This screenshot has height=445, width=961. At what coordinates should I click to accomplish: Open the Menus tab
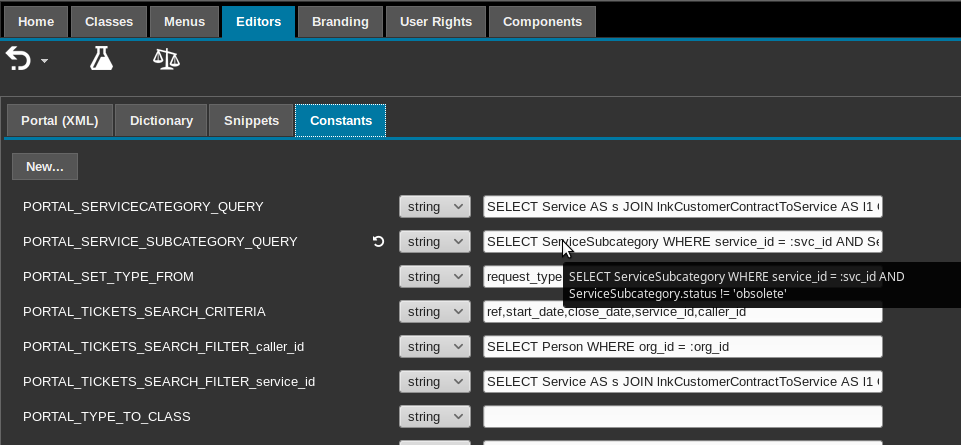(184, 21)
